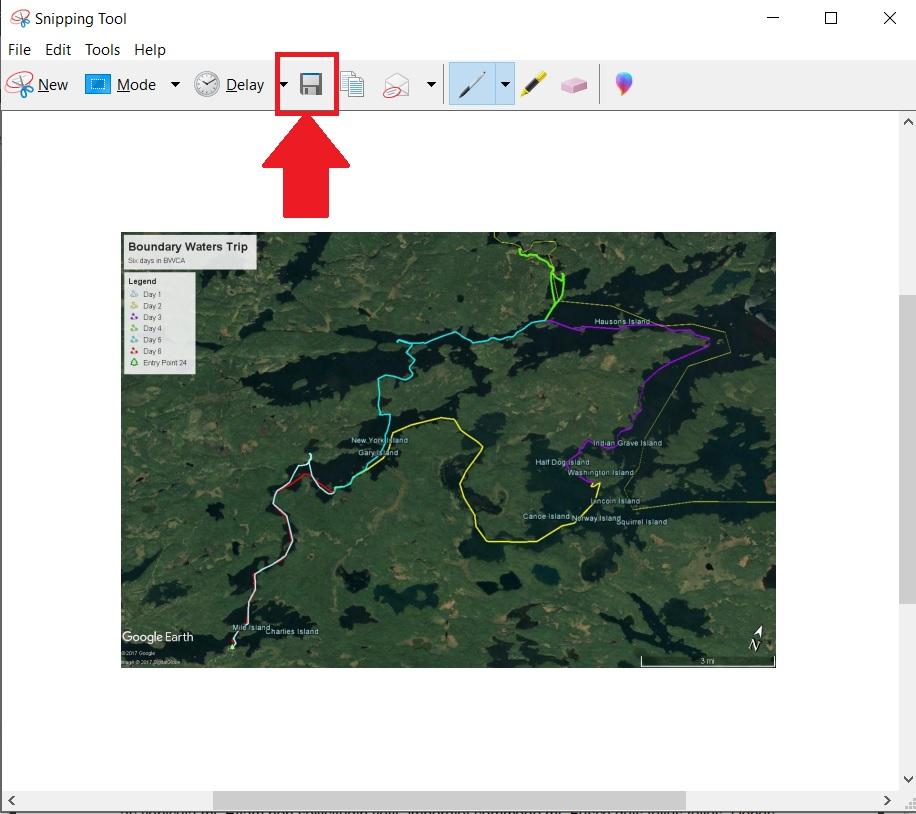
Task: Click the Mode rectangular snip button
Action: point(120,85)
